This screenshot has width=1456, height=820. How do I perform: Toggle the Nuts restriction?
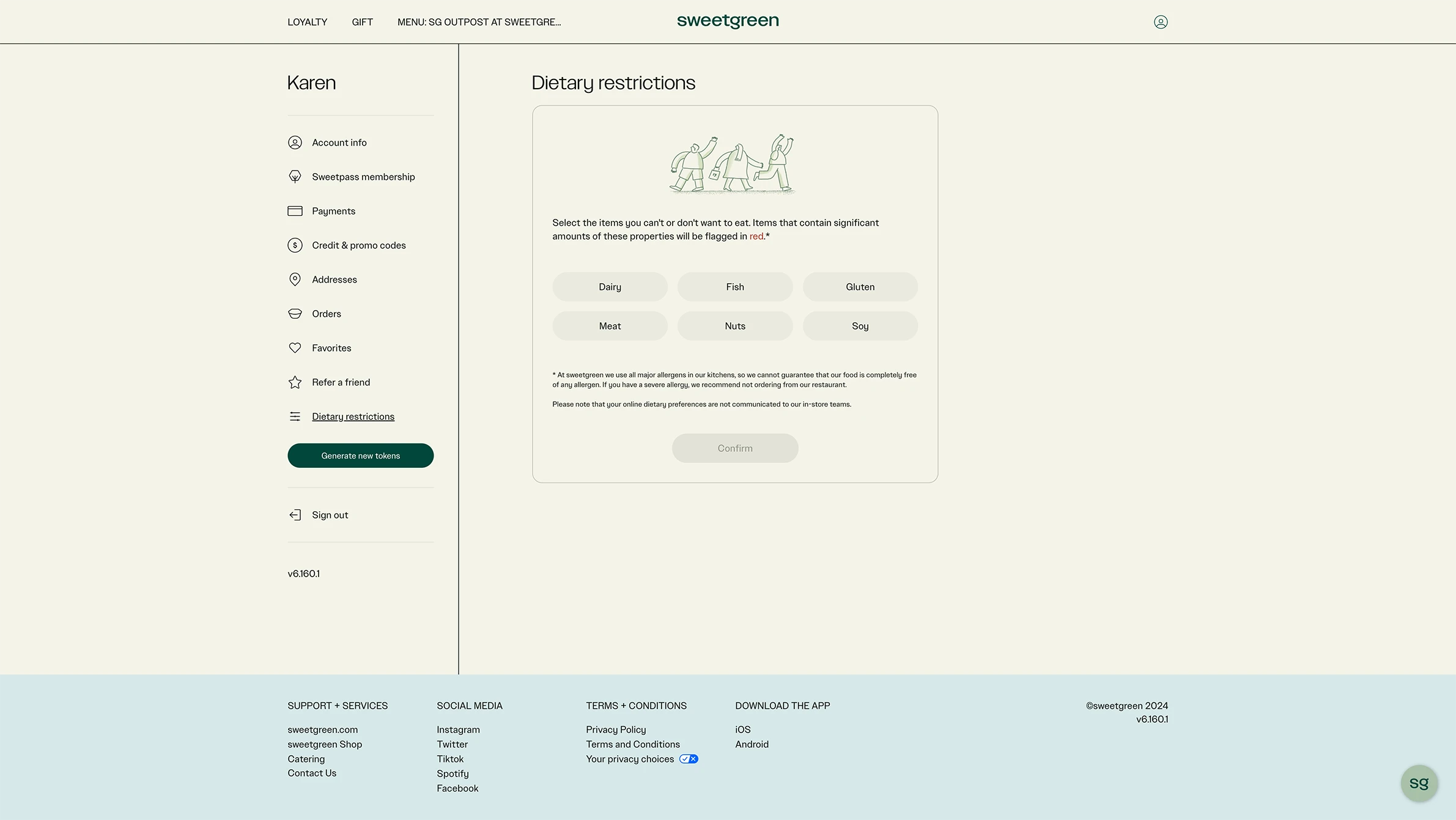tap(735, 326)
